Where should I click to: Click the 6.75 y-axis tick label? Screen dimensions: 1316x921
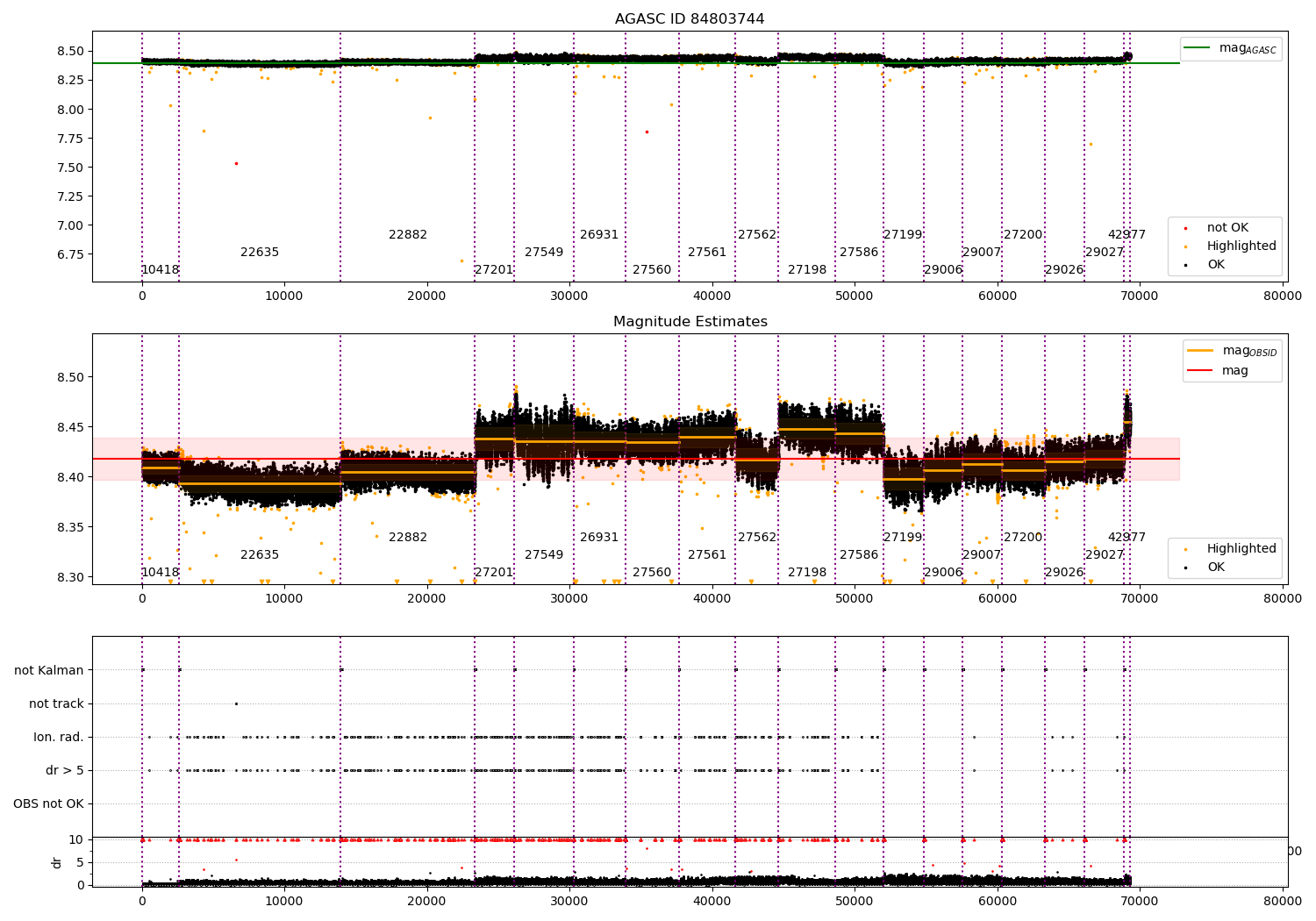point(70,255)
